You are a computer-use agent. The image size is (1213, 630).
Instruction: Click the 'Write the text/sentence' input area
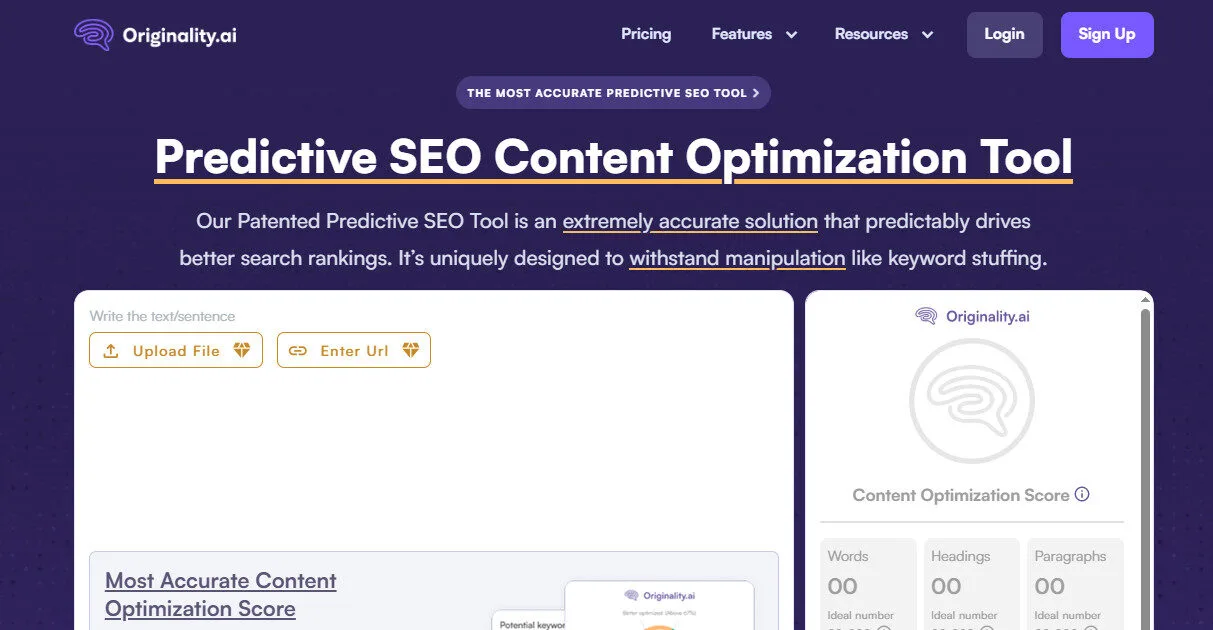163,315
